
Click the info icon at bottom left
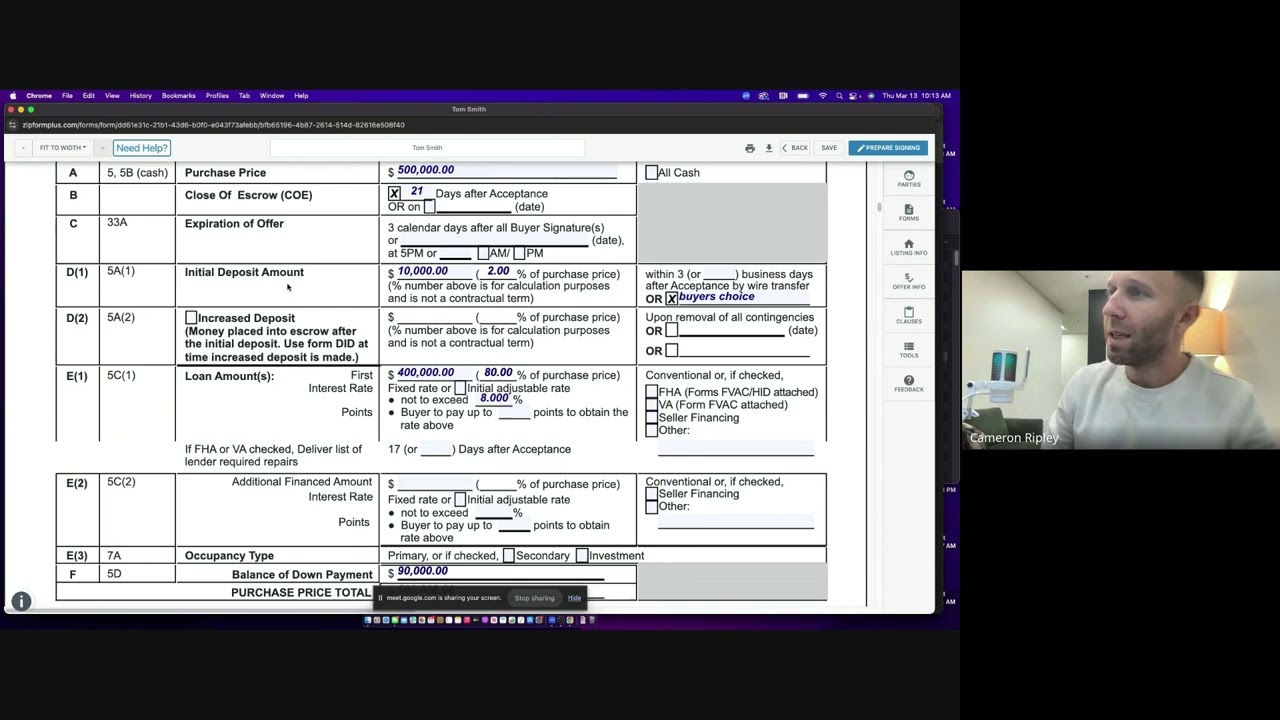tap(21, 601)
